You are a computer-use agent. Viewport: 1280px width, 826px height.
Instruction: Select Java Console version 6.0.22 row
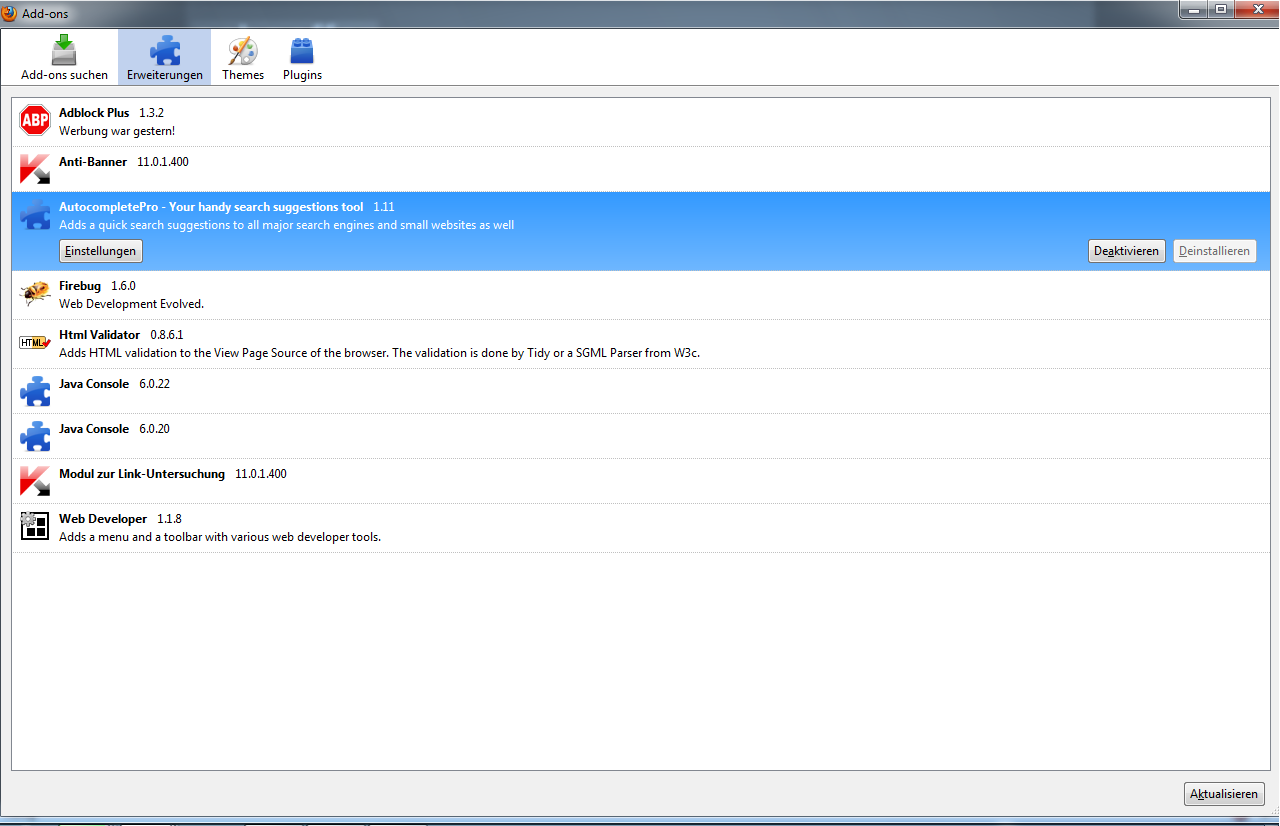coord(640,391)
